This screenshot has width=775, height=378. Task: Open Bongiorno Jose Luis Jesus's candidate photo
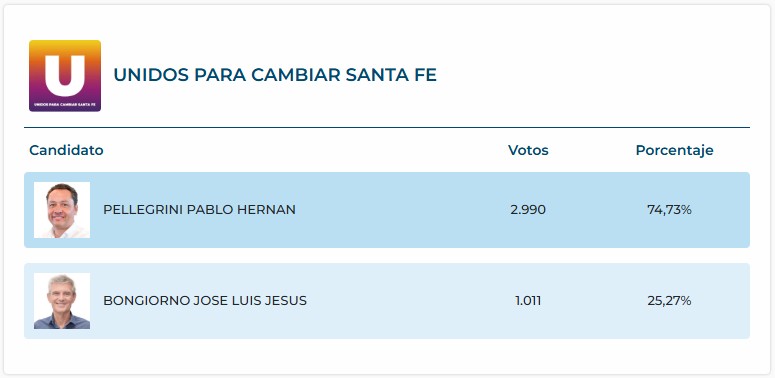point(62,301)
